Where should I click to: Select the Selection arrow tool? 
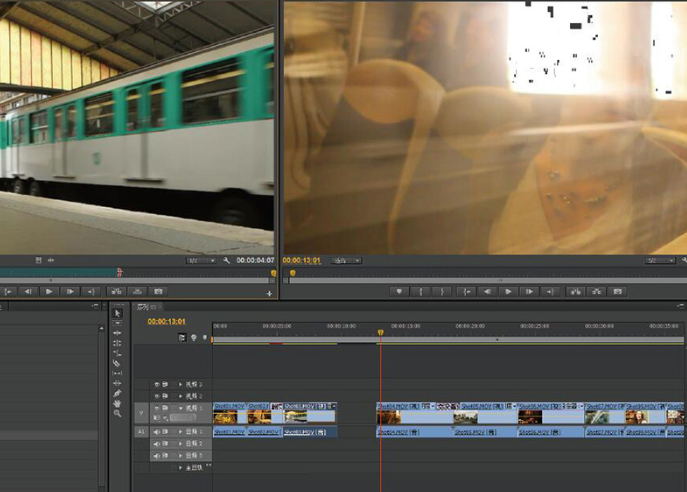point(117,313)
